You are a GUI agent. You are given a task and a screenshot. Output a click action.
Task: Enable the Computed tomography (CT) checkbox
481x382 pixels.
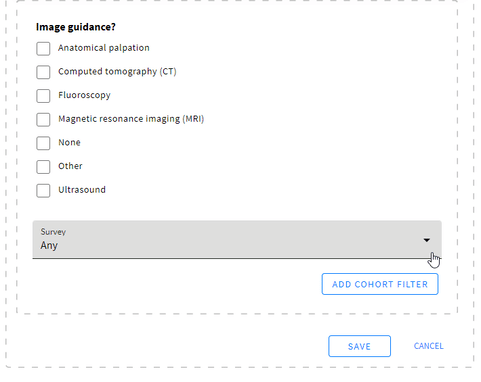(43, 72)
